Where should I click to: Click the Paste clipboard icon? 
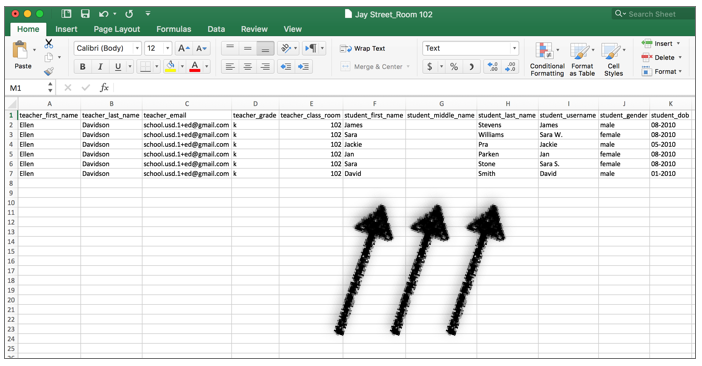(x=20, y=50)
